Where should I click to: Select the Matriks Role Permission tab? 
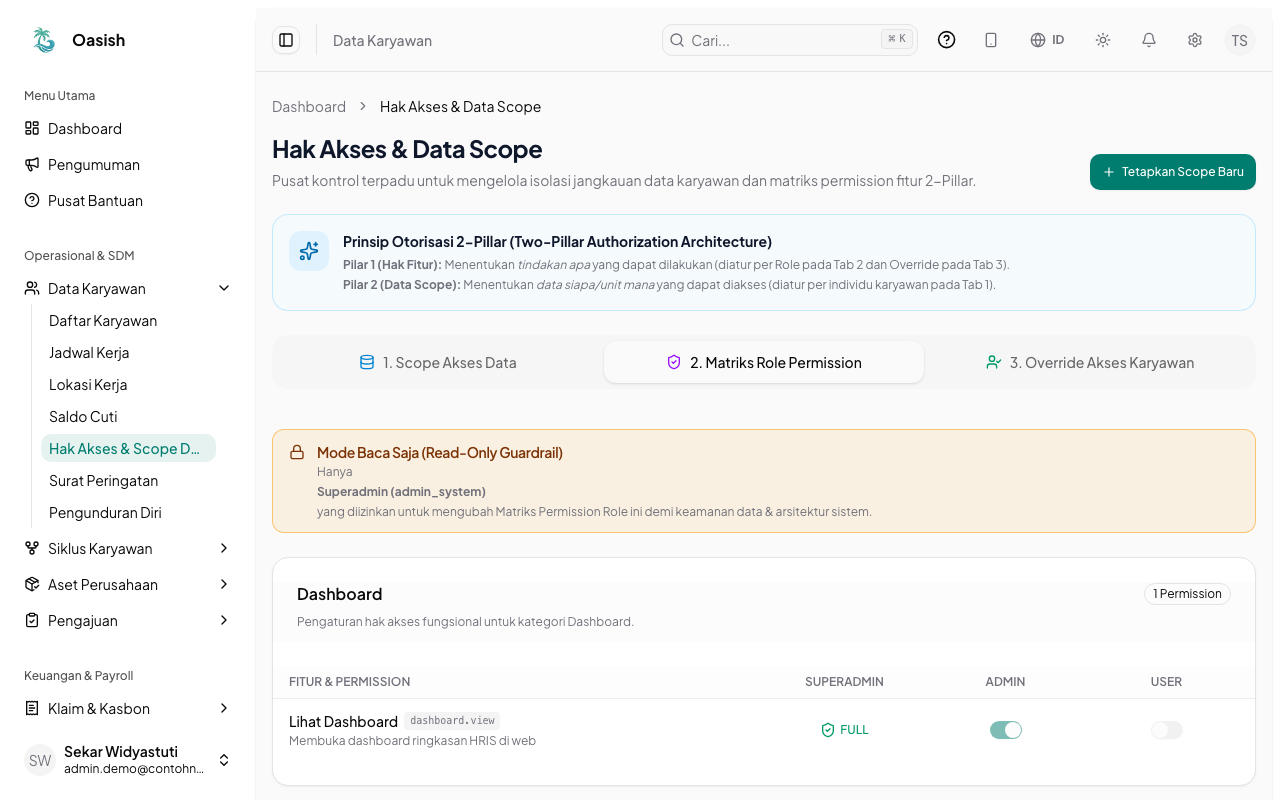(x=764, y=363)
